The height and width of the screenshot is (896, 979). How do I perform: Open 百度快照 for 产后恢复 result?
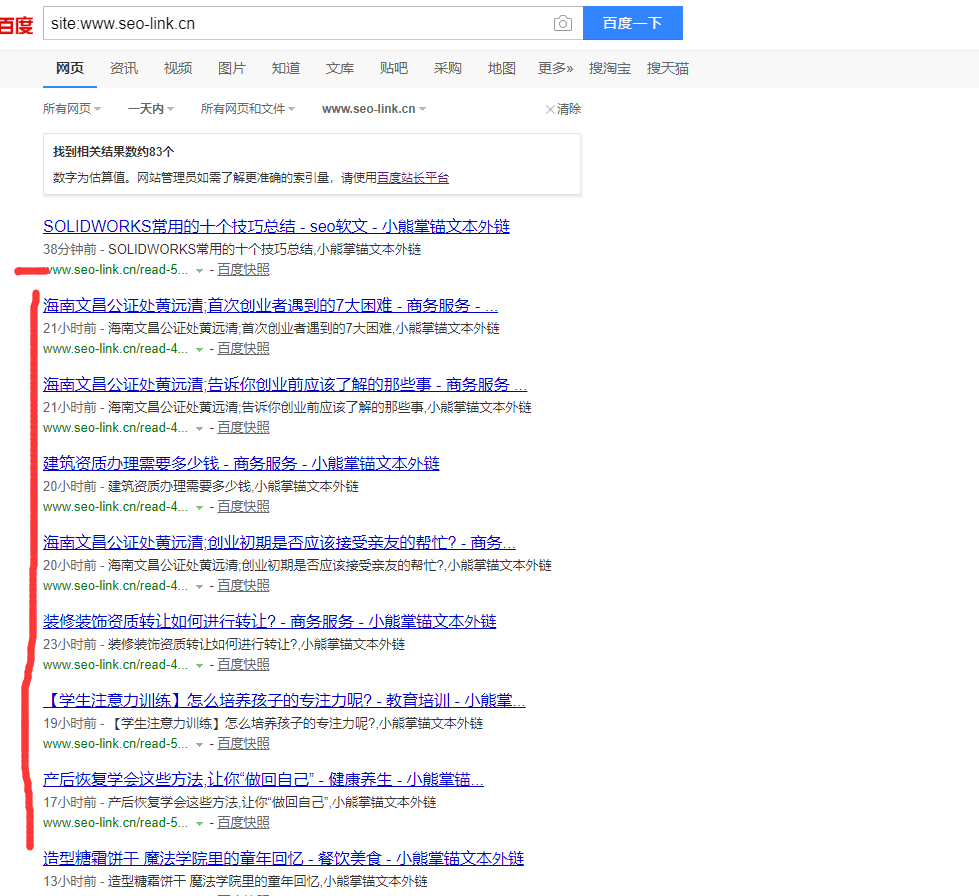click(244, 822)
